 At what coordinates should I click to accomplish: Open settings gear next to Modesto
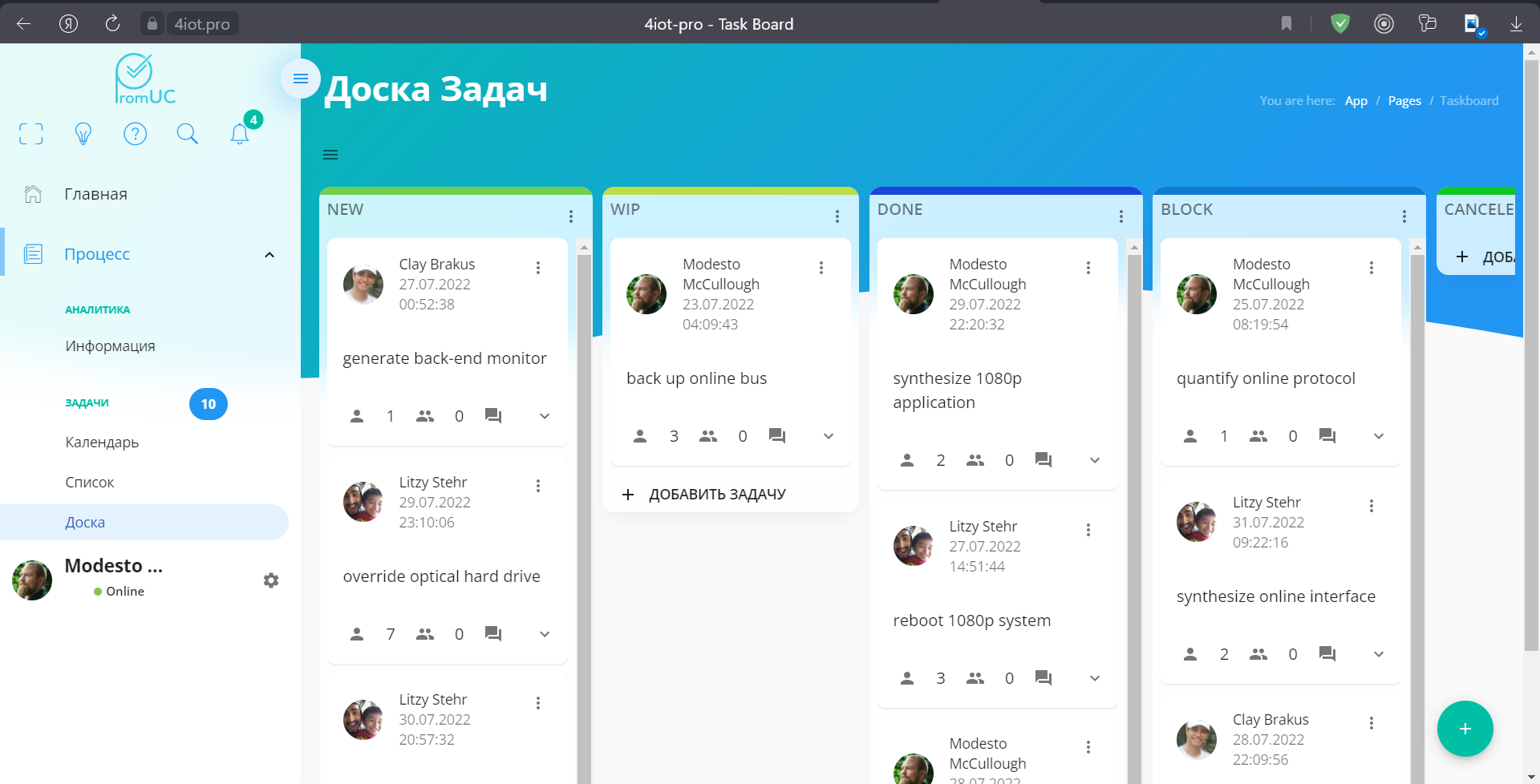pyautogui.click(x=271, y=580)
